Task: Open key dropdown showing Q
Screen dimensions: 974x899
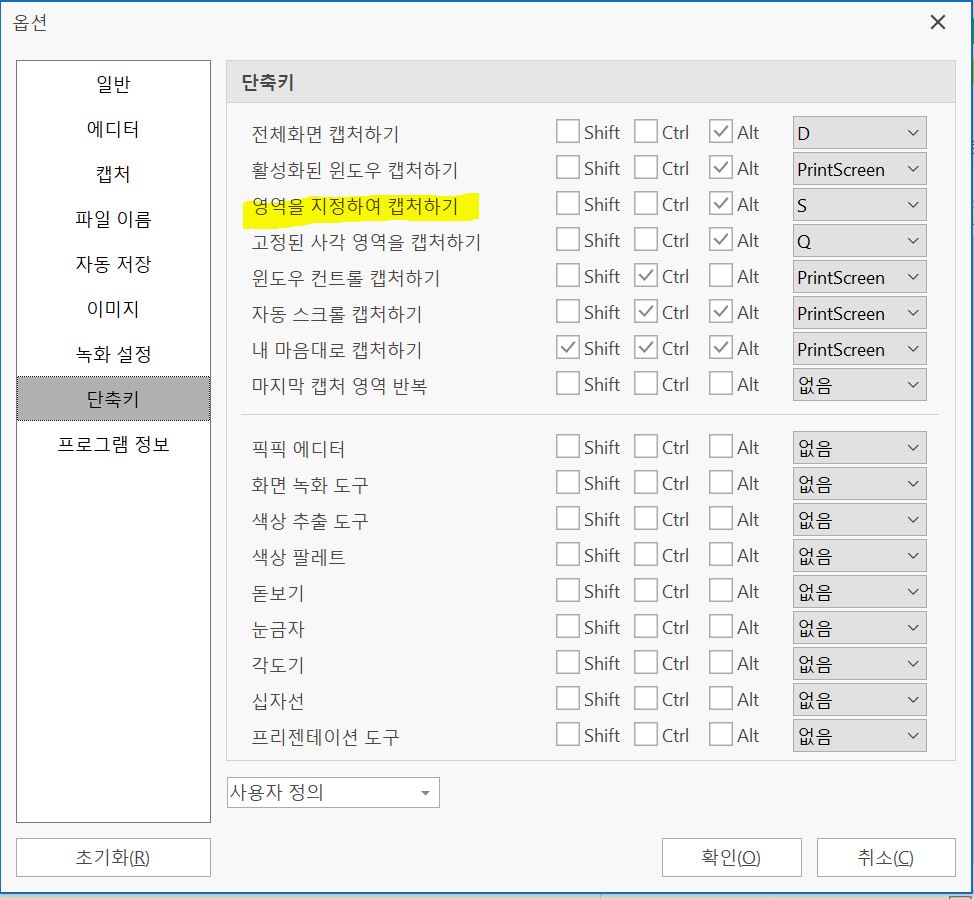Action: tap(860, 241)
